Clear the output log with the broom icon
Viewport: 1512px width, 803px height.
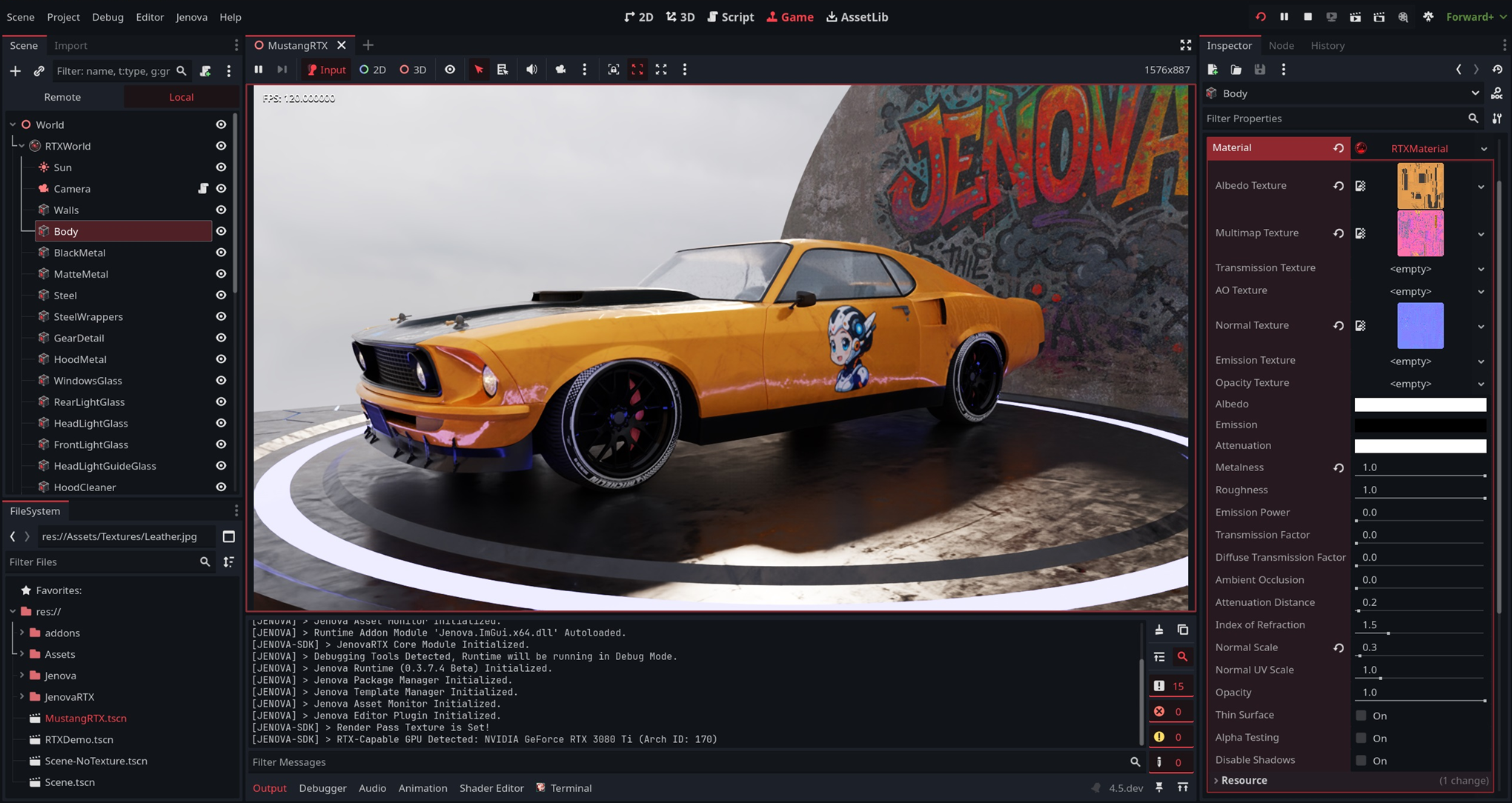(1159, 630)
